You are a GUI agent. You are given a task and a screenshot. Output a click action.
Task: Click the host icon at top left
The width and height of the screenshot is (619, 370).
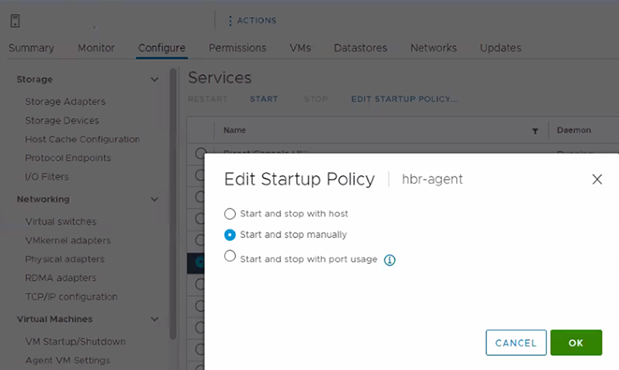15,21
